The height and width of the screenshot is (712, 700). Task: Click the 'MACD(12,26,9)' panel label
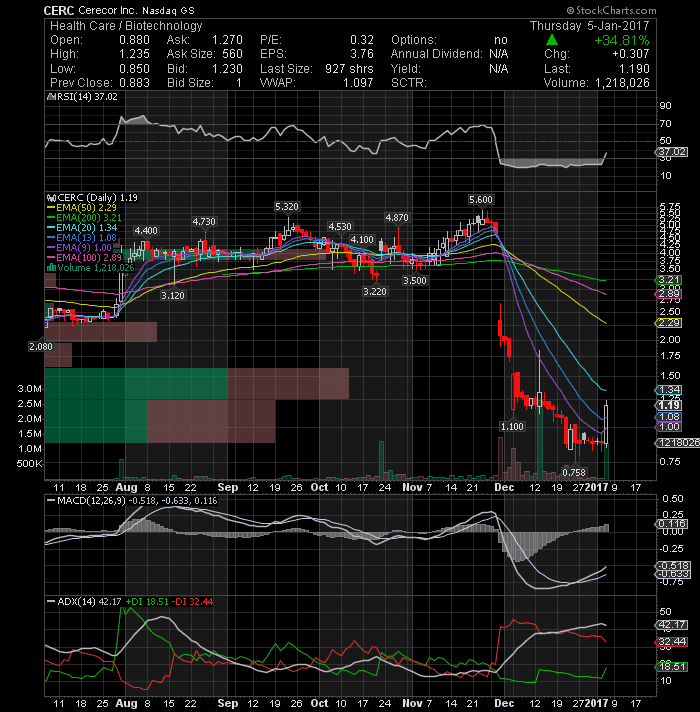91,500
